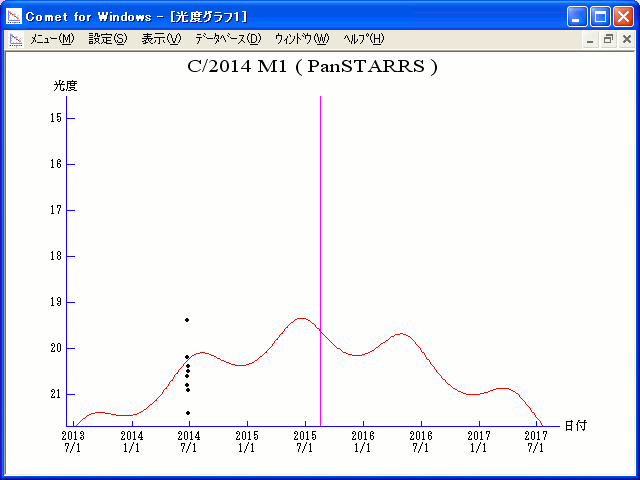Image resolution: width=640 pixels, height=480 pixels.
Task: Click the red curve peak near 2015 7/1
Action: pyautogui.click(x=301, y=318)
